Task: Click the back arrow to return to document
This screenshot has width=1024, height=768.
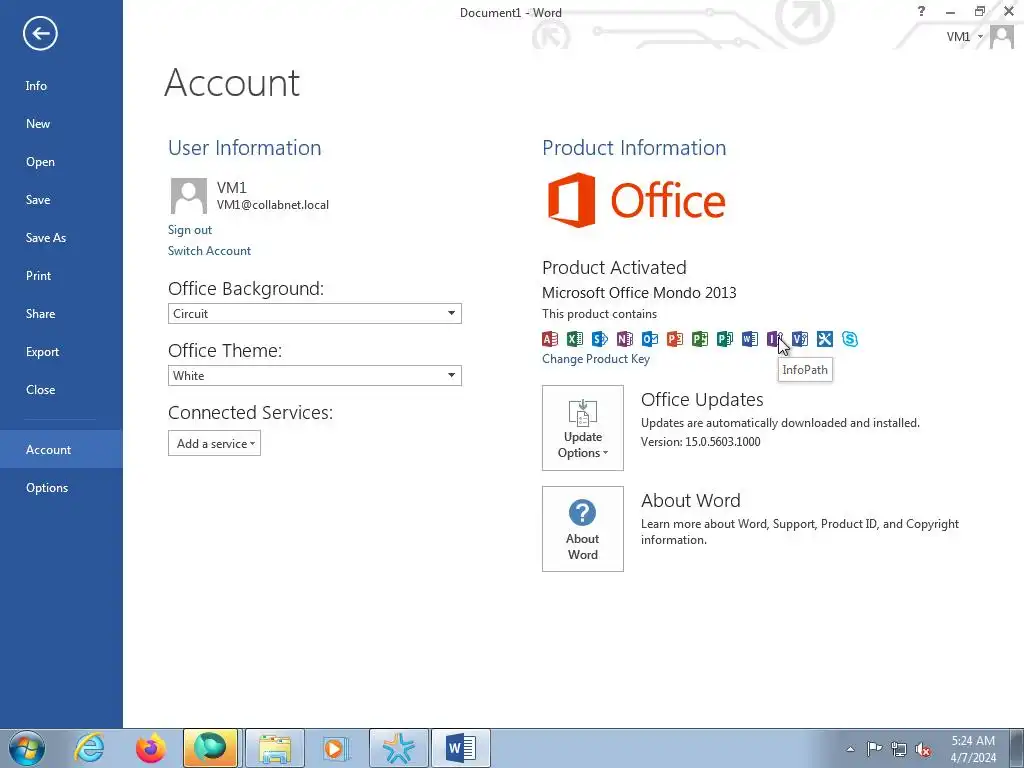Action: pos(40,33)
